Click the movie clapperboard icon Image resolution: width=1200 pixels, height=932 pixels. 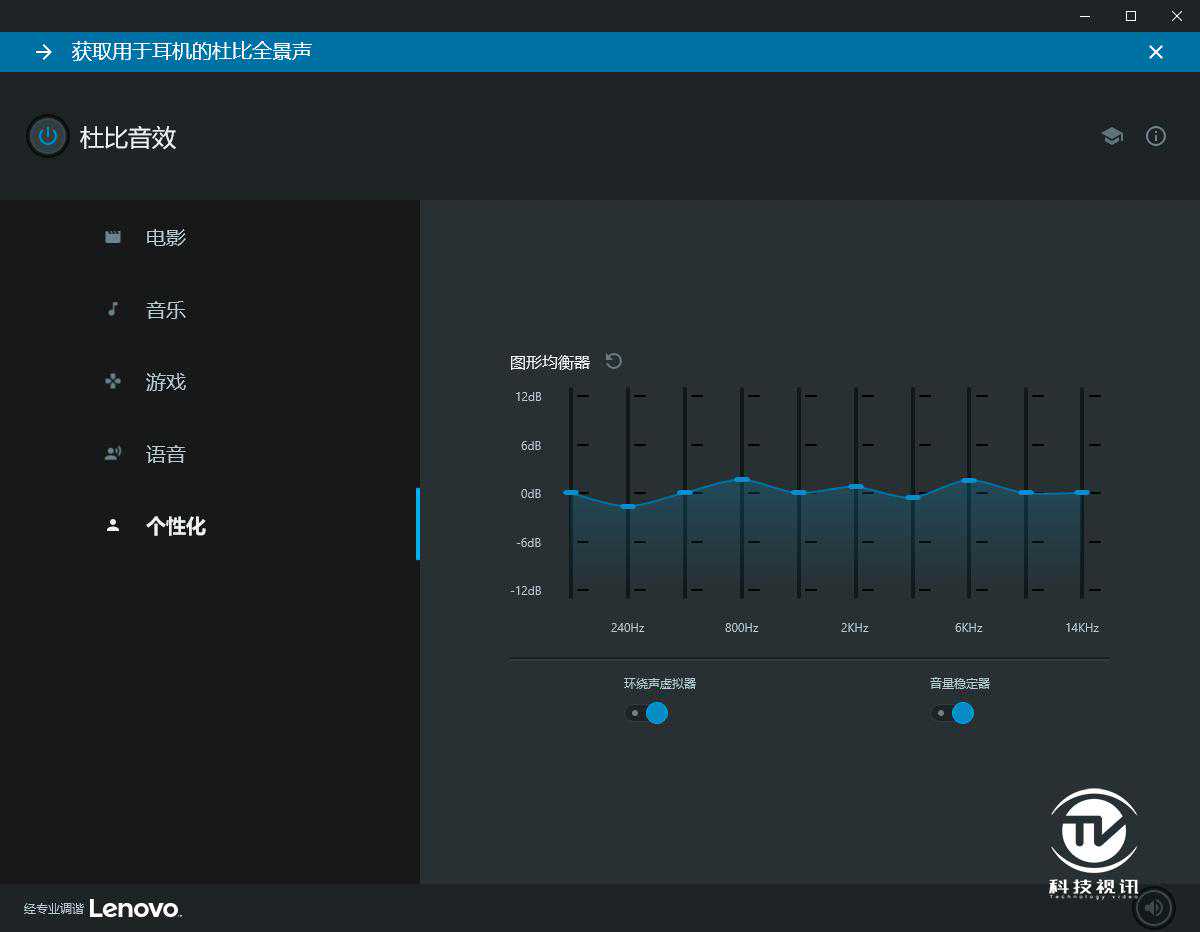[113, 237]
